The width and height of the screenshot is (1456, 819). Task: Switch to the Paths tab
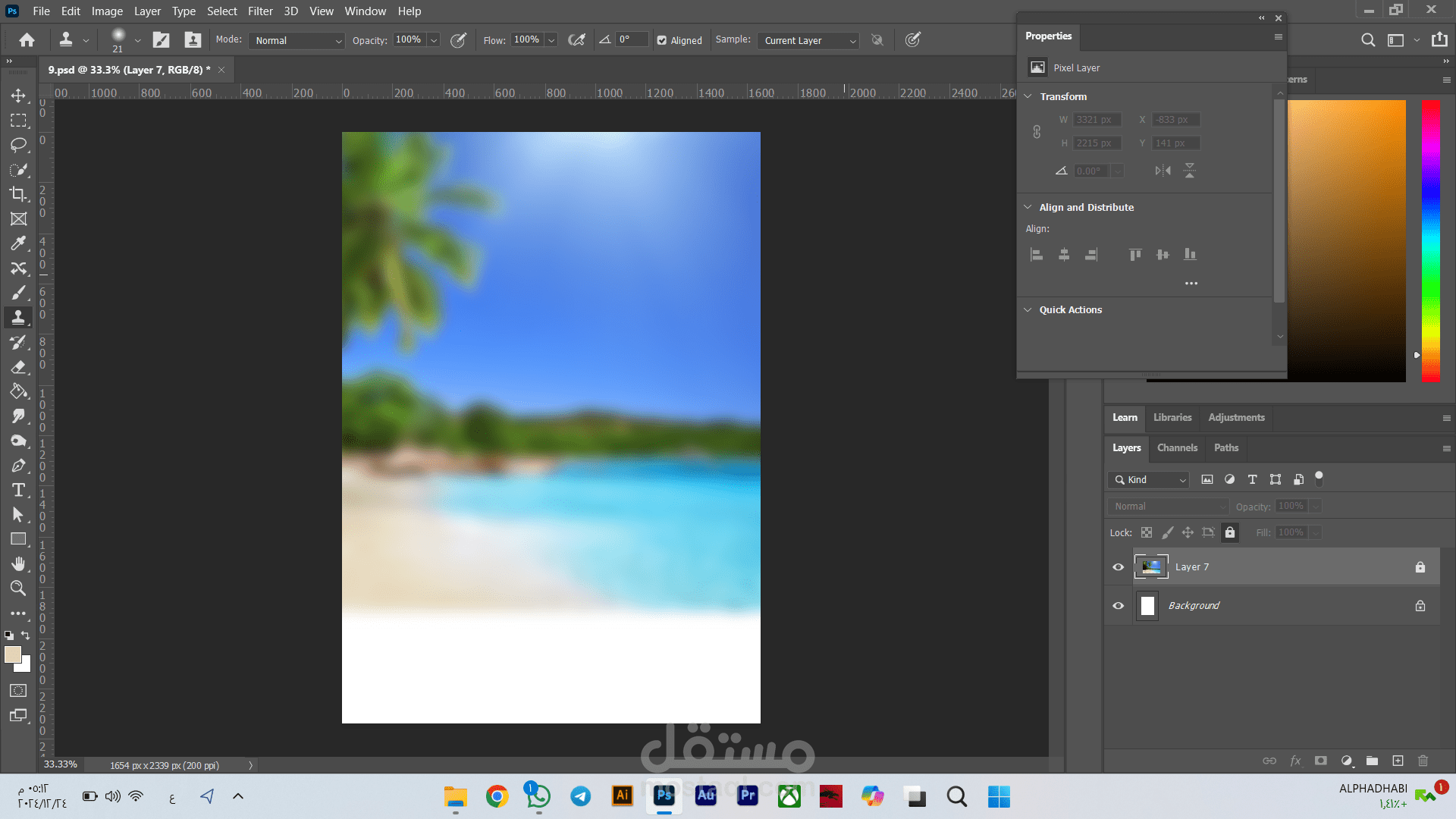[1226, 448]
